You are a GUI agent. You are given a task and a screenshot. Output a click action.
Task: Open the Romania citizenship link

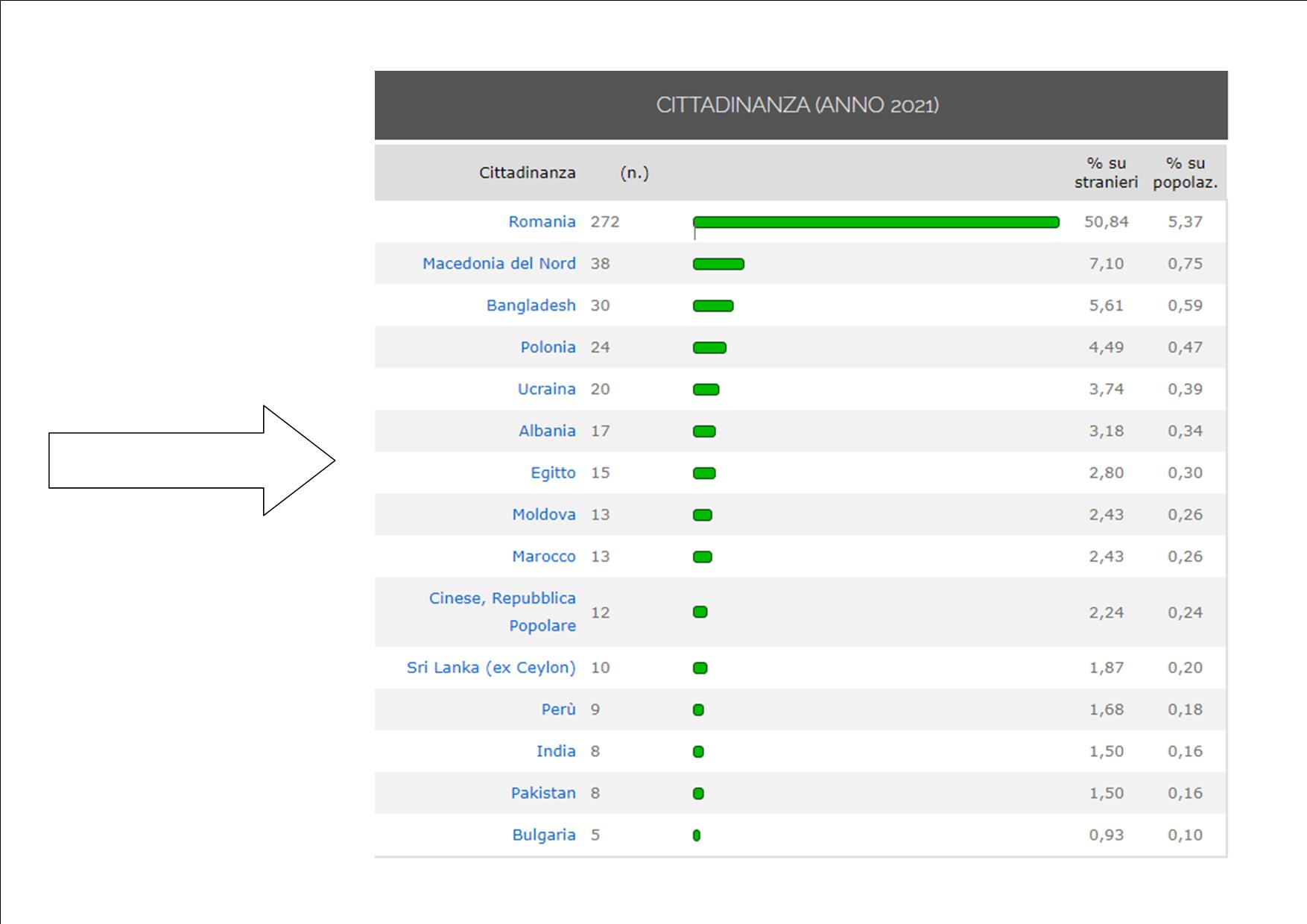(542, 222)
